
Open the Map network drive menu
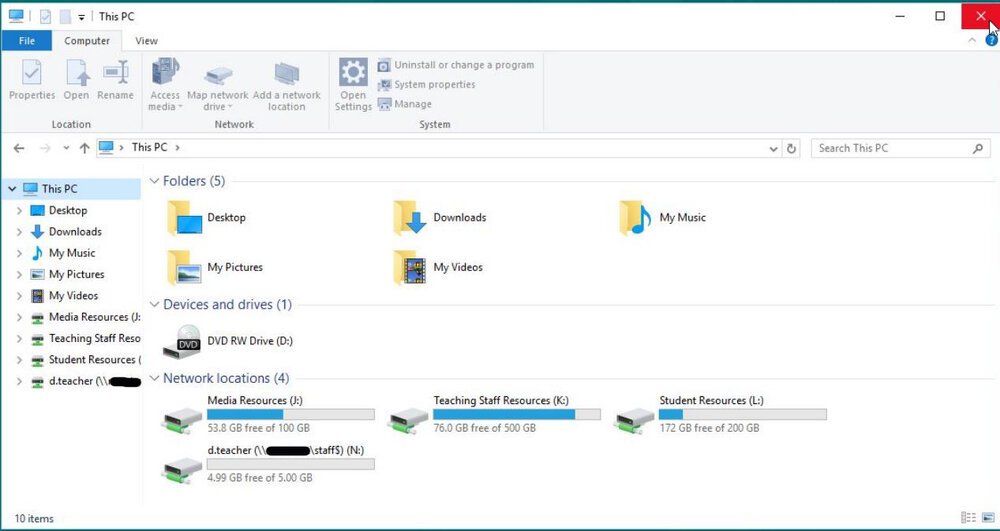218,85
